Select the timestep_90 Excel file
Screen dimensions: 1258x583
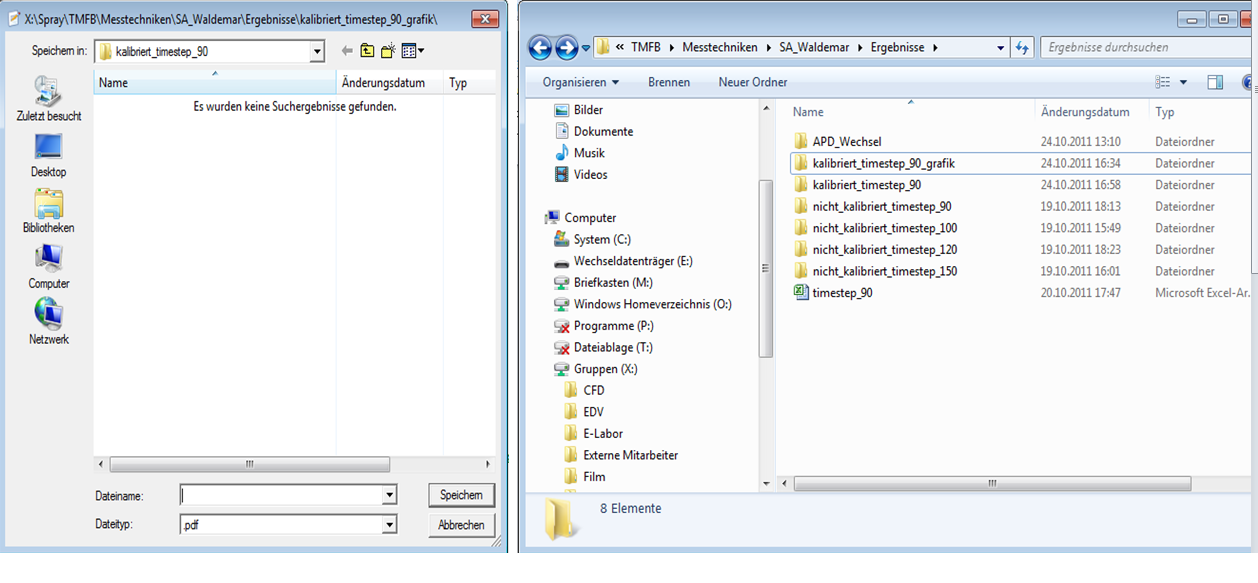pos(842,293)
